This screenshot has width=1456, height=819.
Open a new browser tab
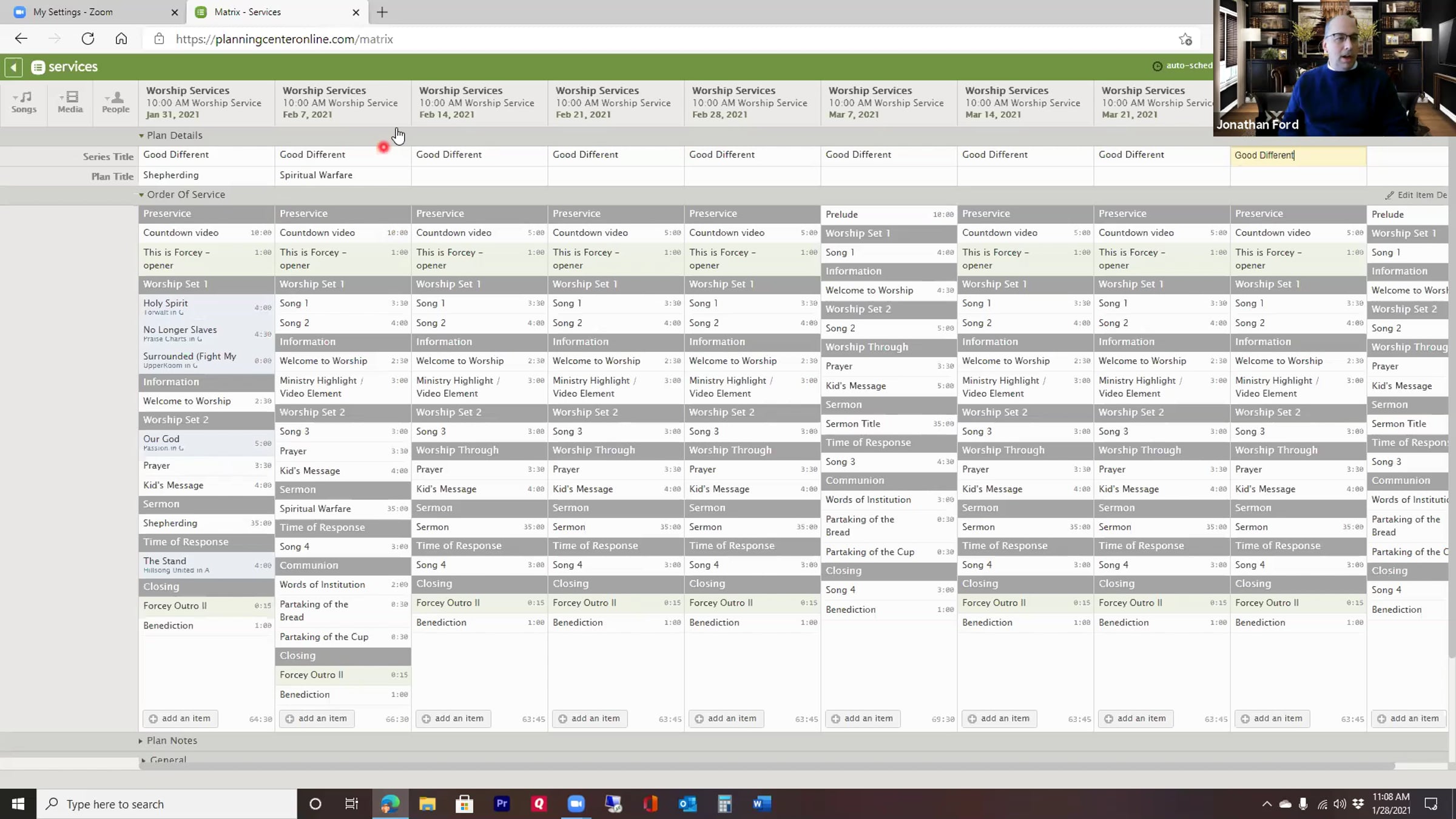coord(382,12)
